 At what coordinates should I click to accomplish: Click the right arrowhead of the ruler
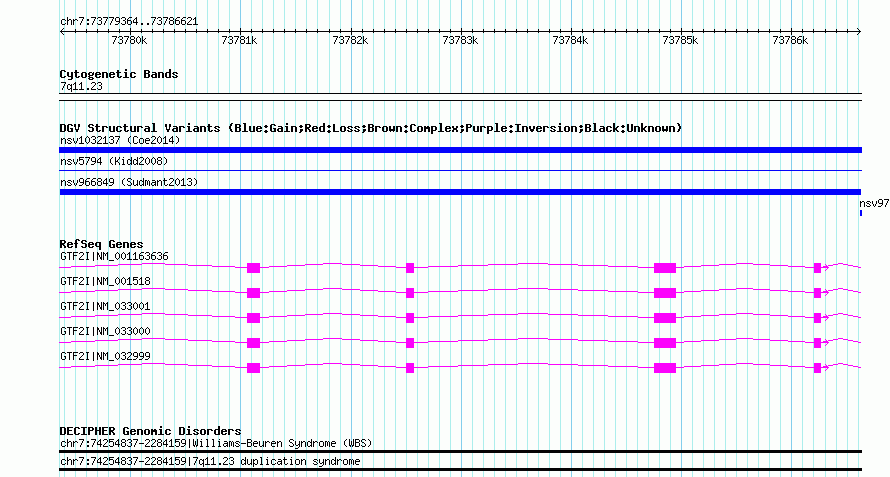[859, 32]
